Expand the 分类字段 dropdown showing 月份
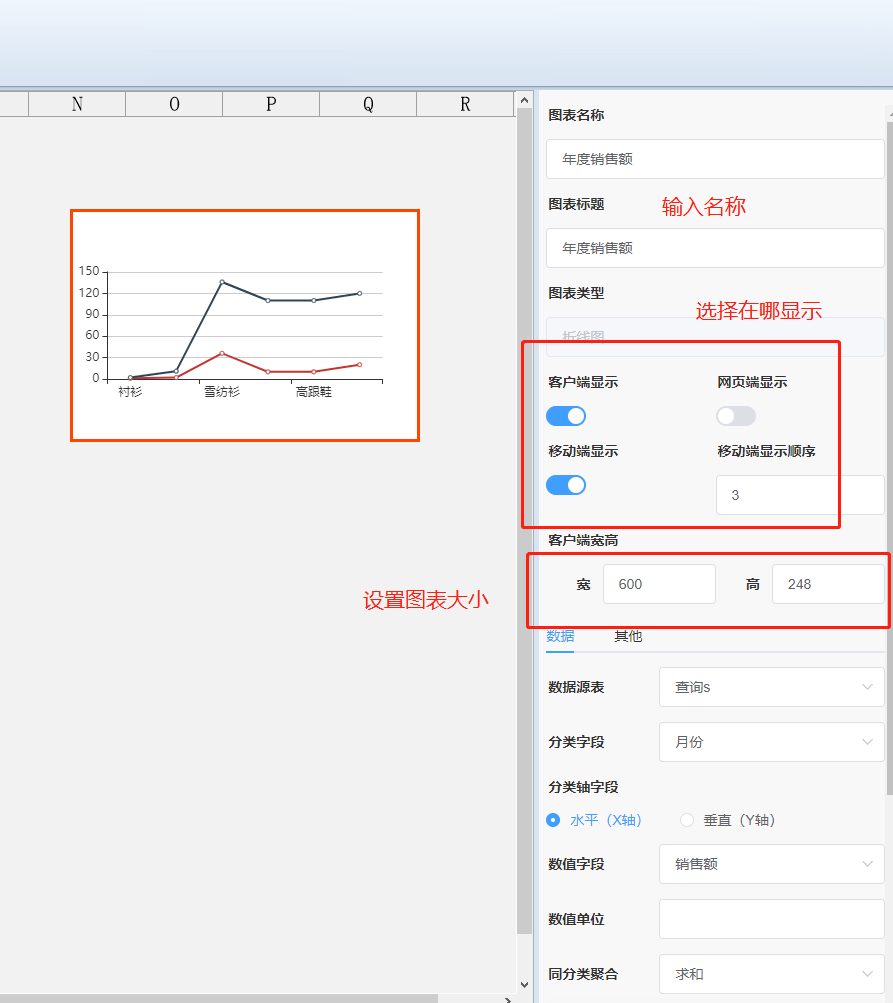 pyautogui.click(x=771, y=742)
